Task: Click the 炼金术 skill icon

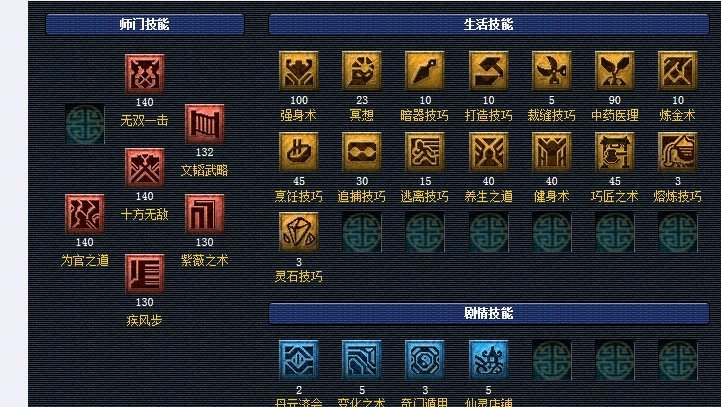Action: [x=678, y=71]
